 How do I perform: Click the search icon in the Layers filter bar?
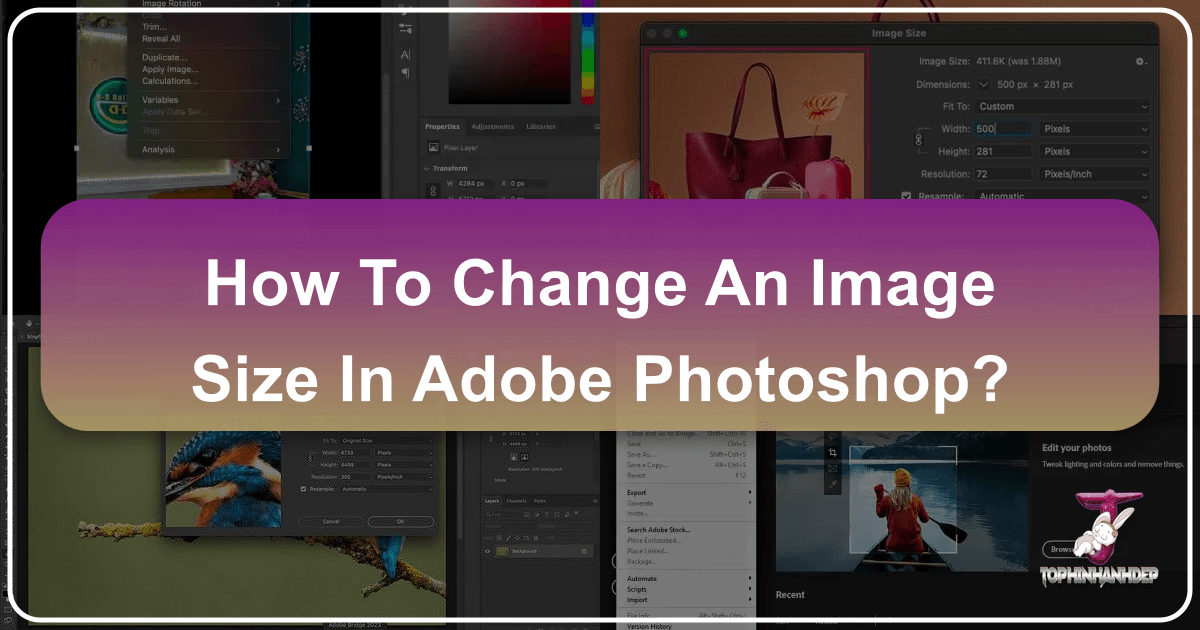pyautogui.click(x=487, y=514)
